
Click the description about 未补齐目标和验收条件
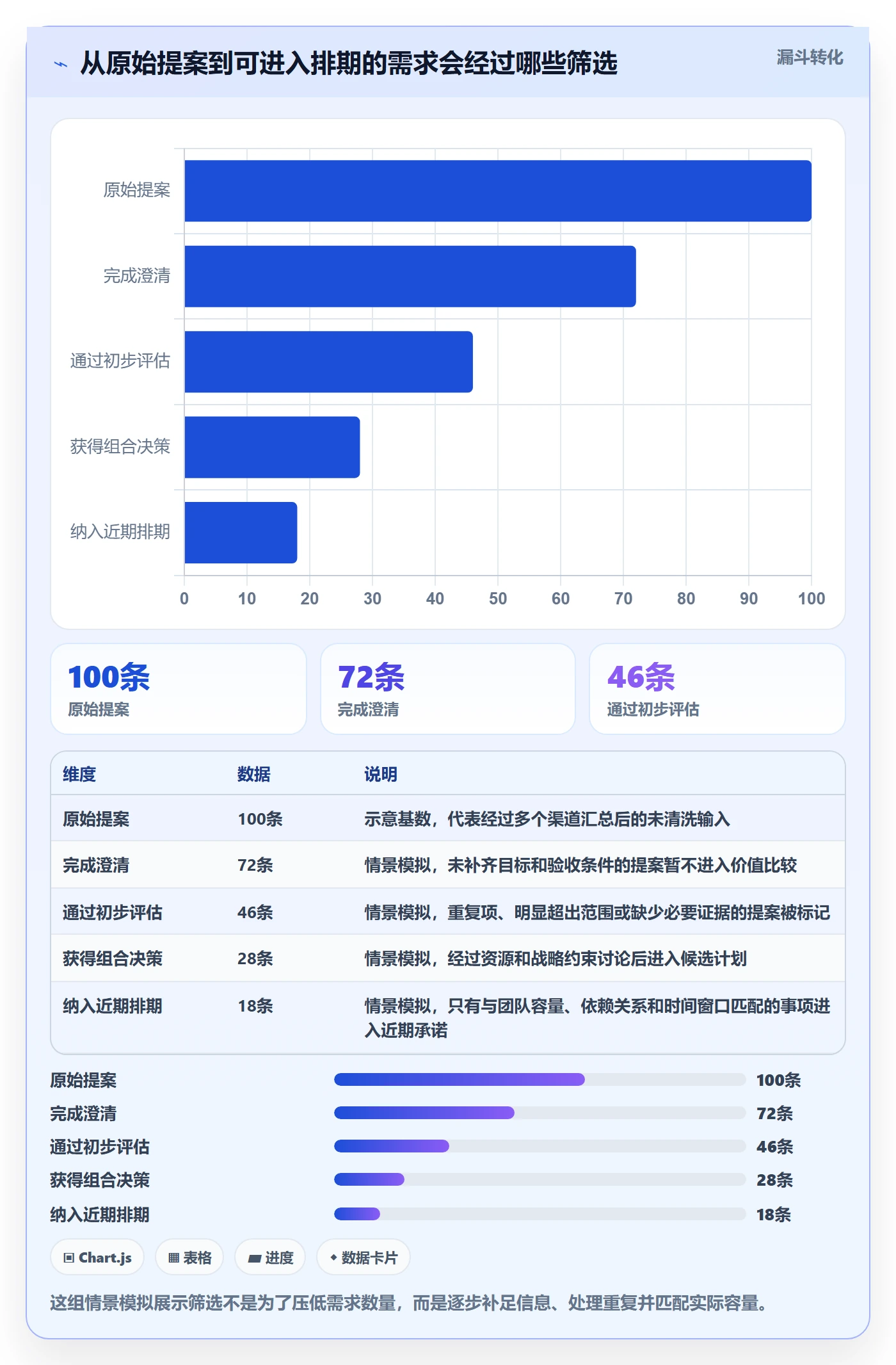(580, 865)
